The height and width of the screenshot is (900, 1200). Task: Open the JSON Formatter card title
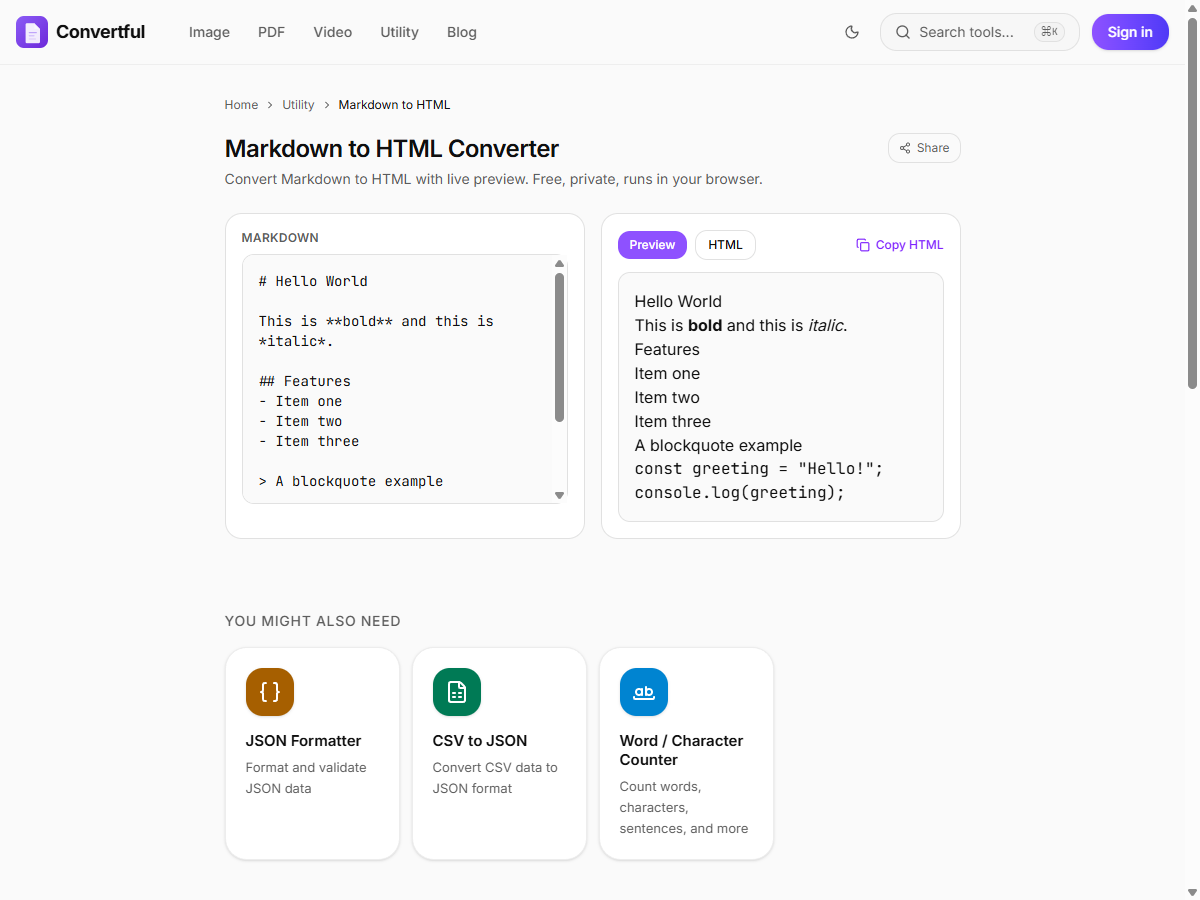[303, 741]
